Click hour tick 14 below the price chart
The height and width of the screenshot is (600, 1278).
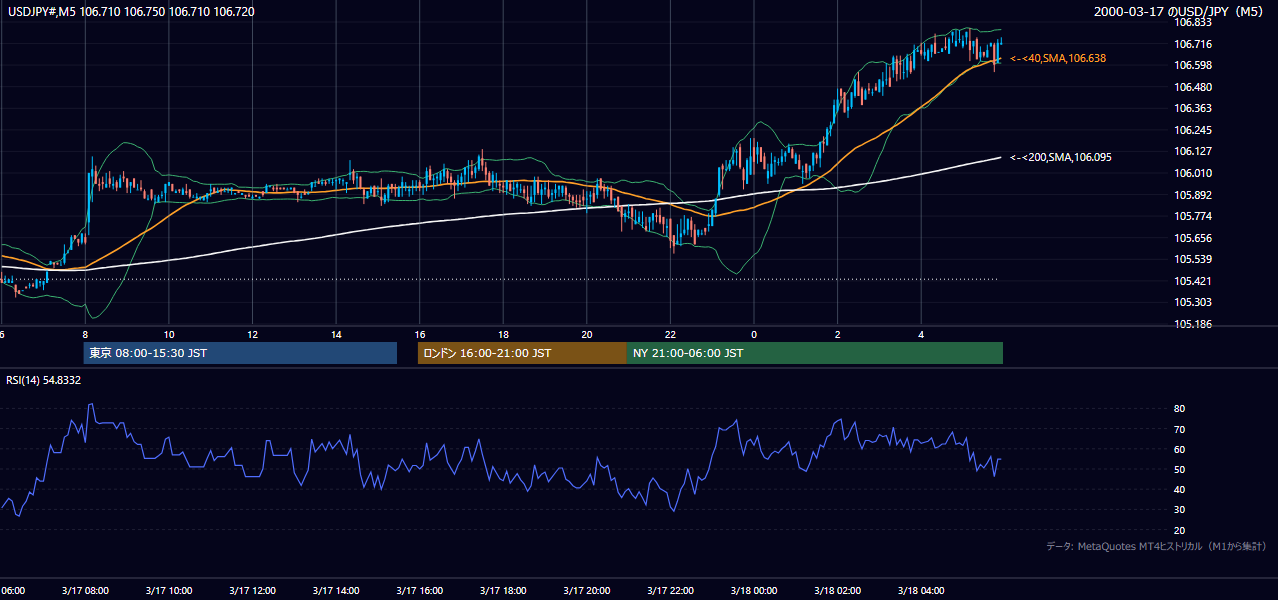[337, 334]
